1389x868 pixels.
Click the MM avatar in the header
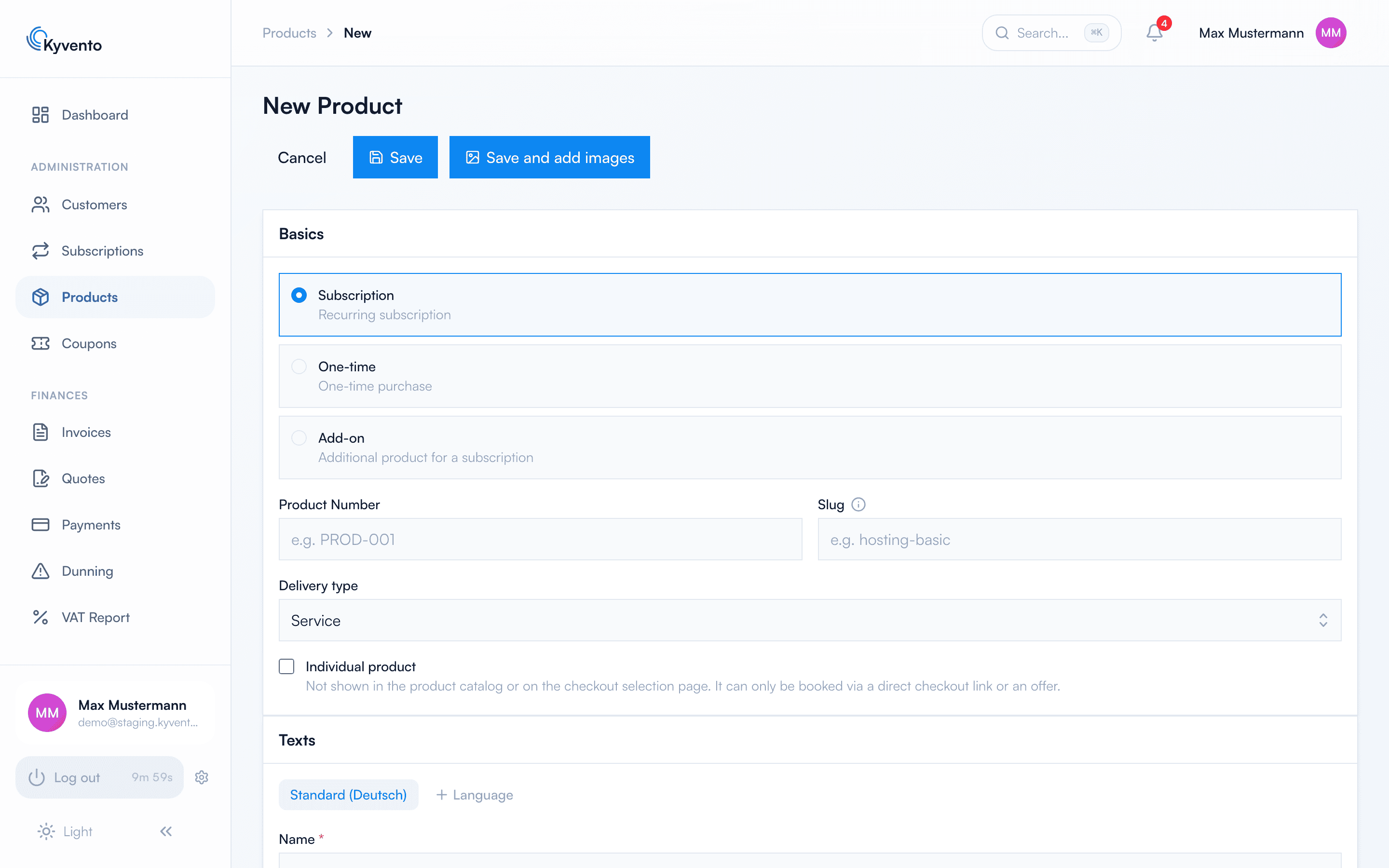(x=1331, y=33)
